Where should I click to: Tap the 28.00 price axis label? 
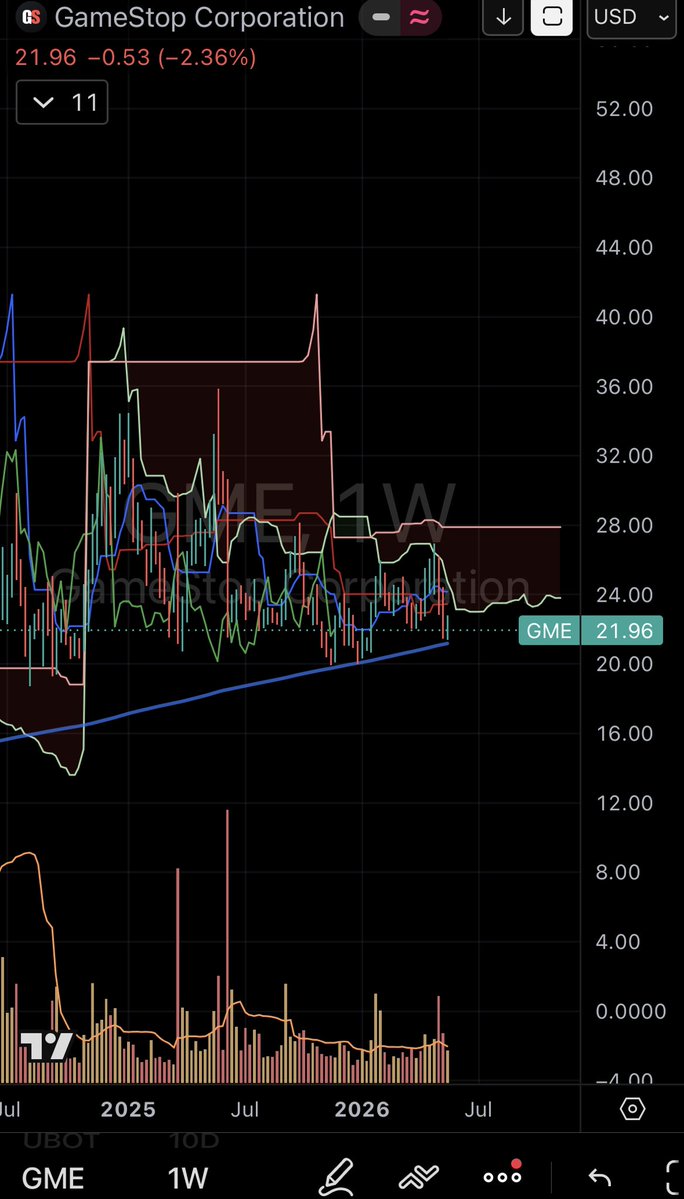click(x=624, y=525)
